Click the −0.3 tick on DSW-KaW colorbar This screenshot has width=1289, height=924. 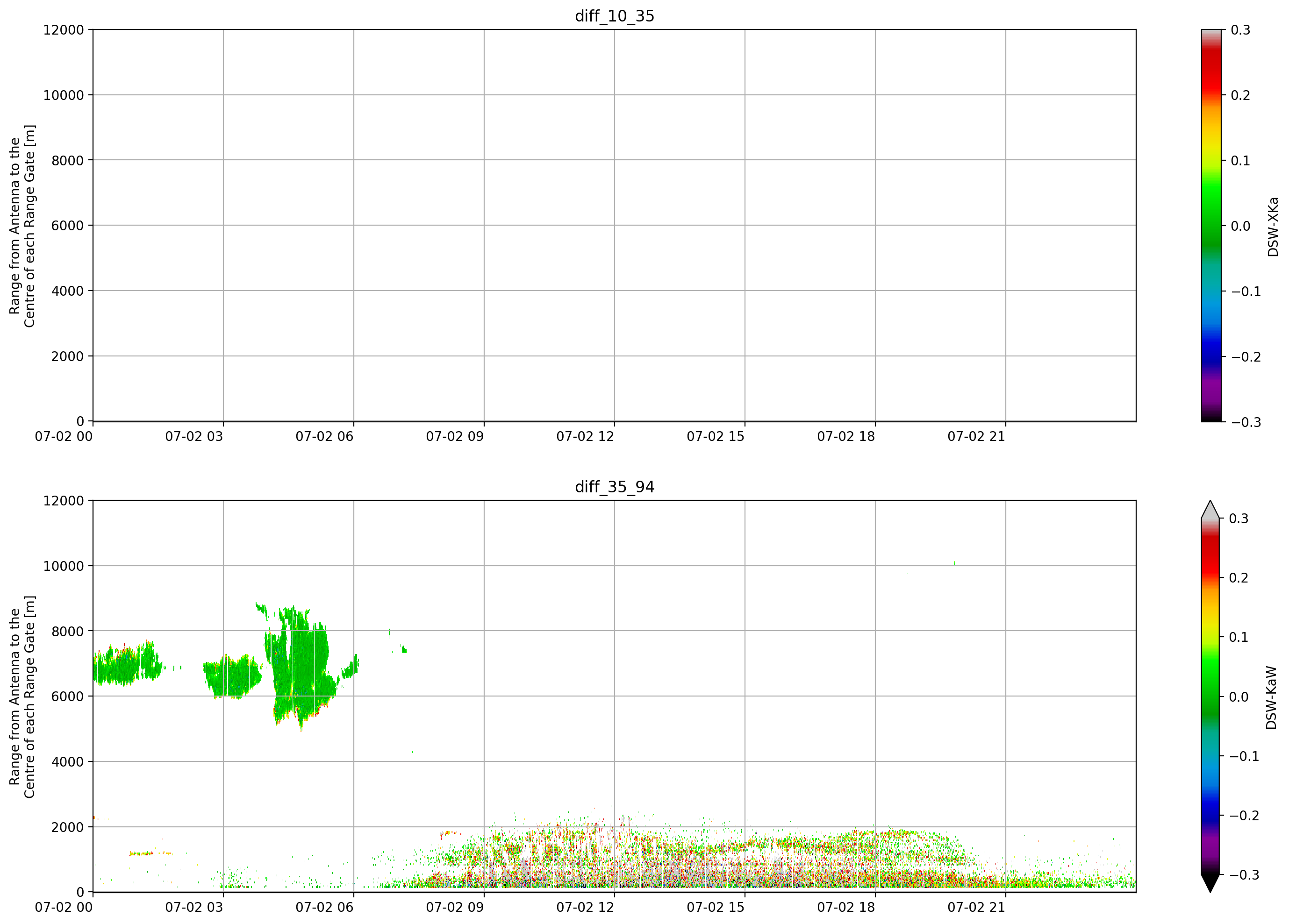click(1244, 874)
